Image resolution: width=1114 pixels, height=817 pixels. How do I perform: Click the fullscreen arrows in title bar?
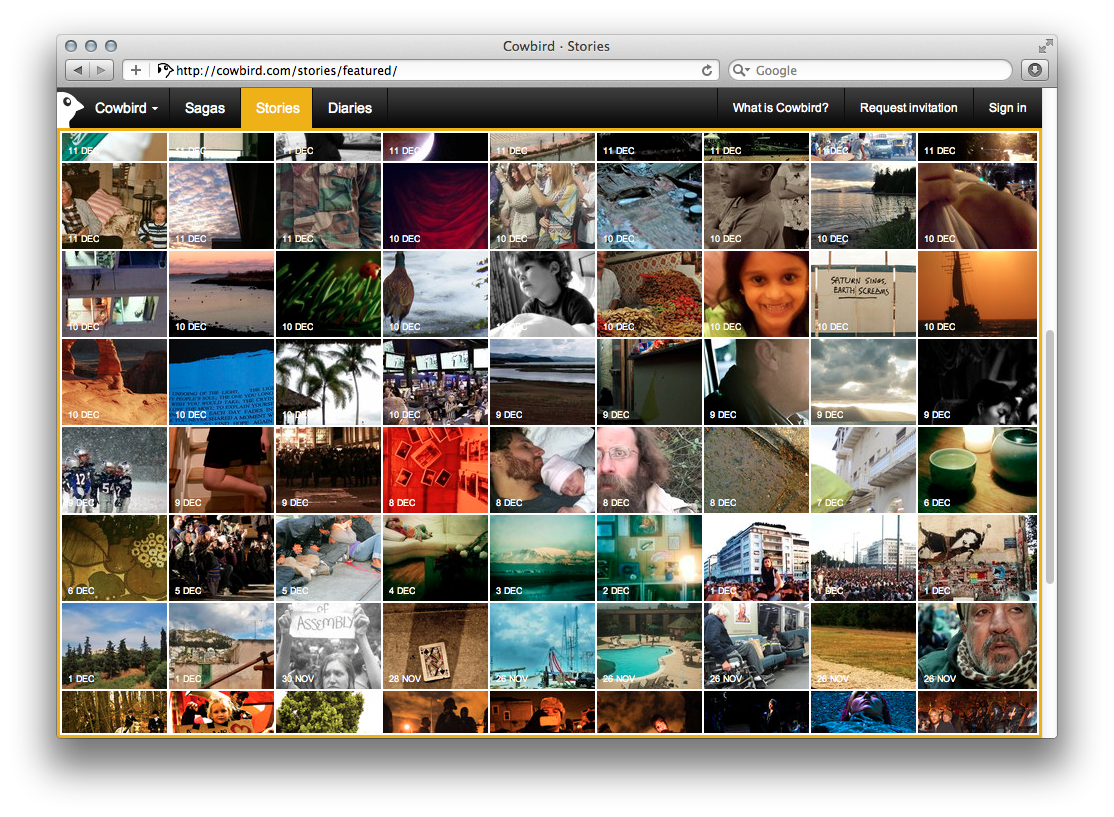1045,46
